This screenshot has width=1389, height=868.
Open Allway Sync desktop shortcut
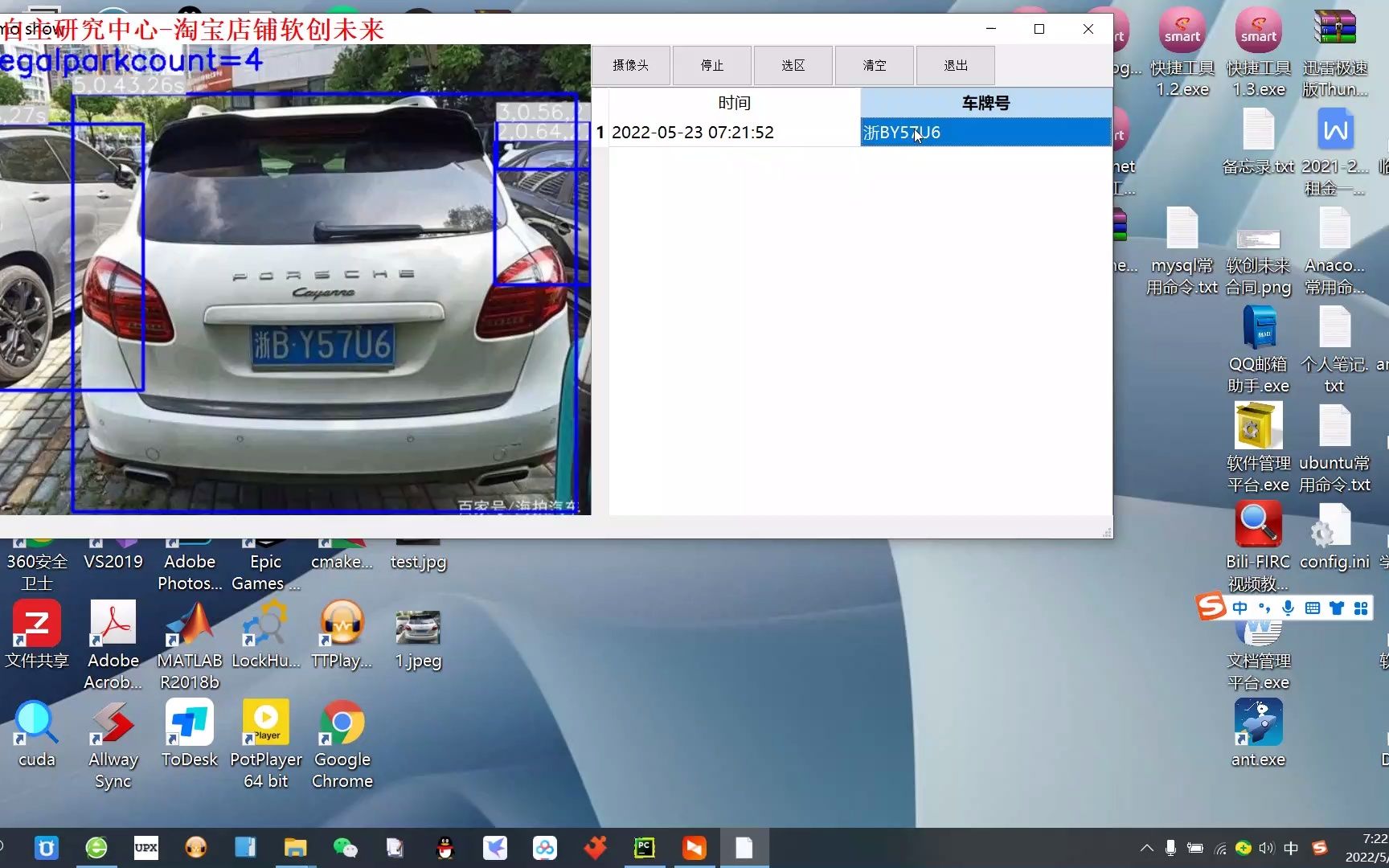point(113,744)
